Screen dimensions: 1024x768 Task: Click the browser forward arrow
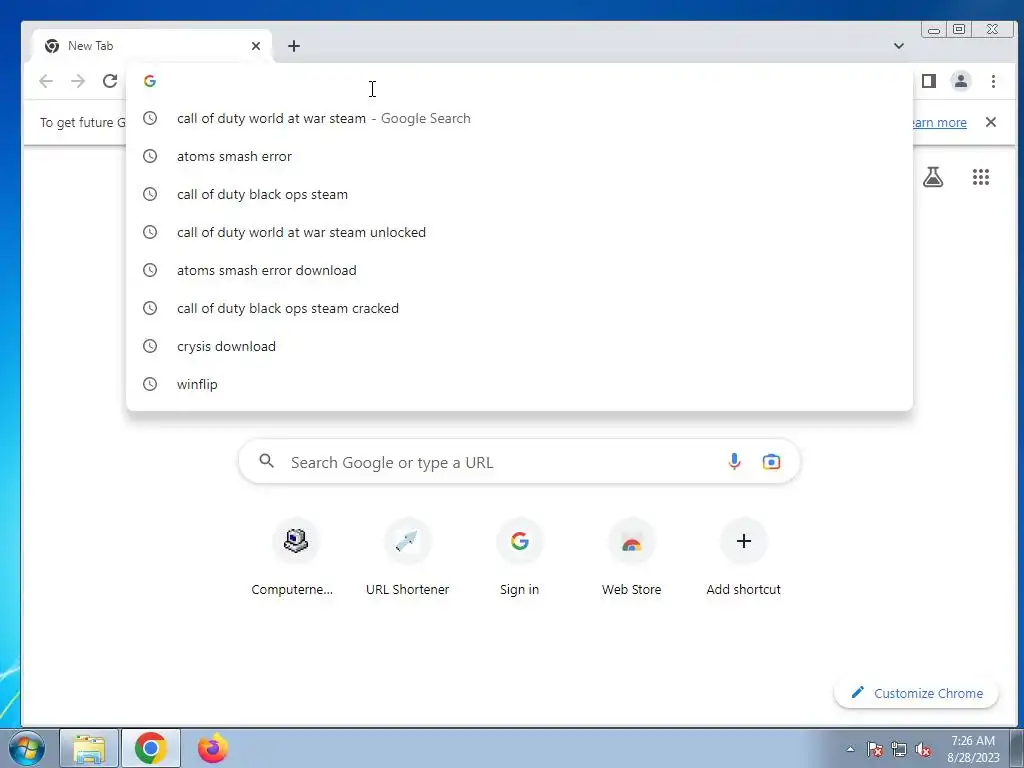78,81
